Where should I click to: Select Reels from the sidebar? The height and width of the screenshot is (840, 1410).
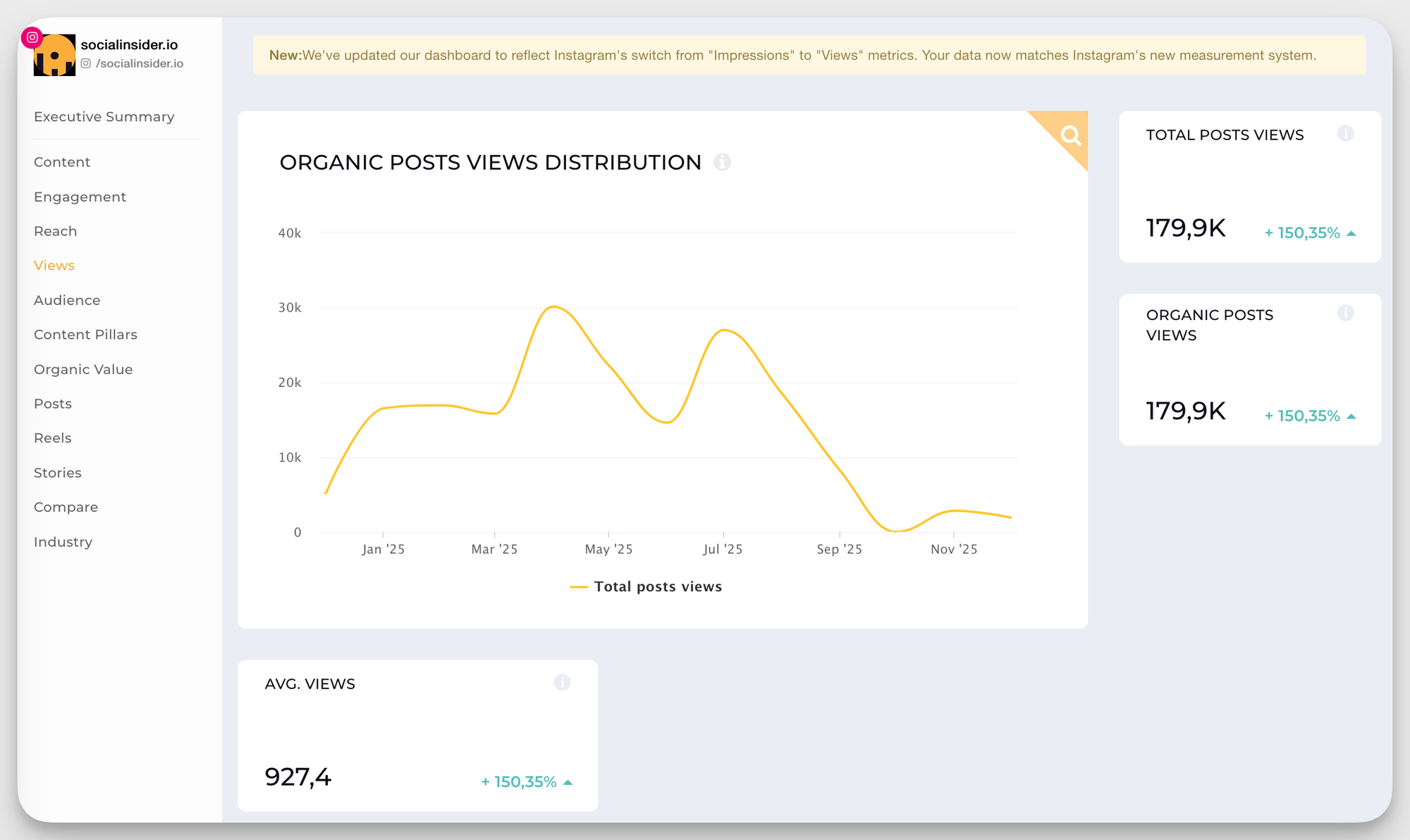52,438
